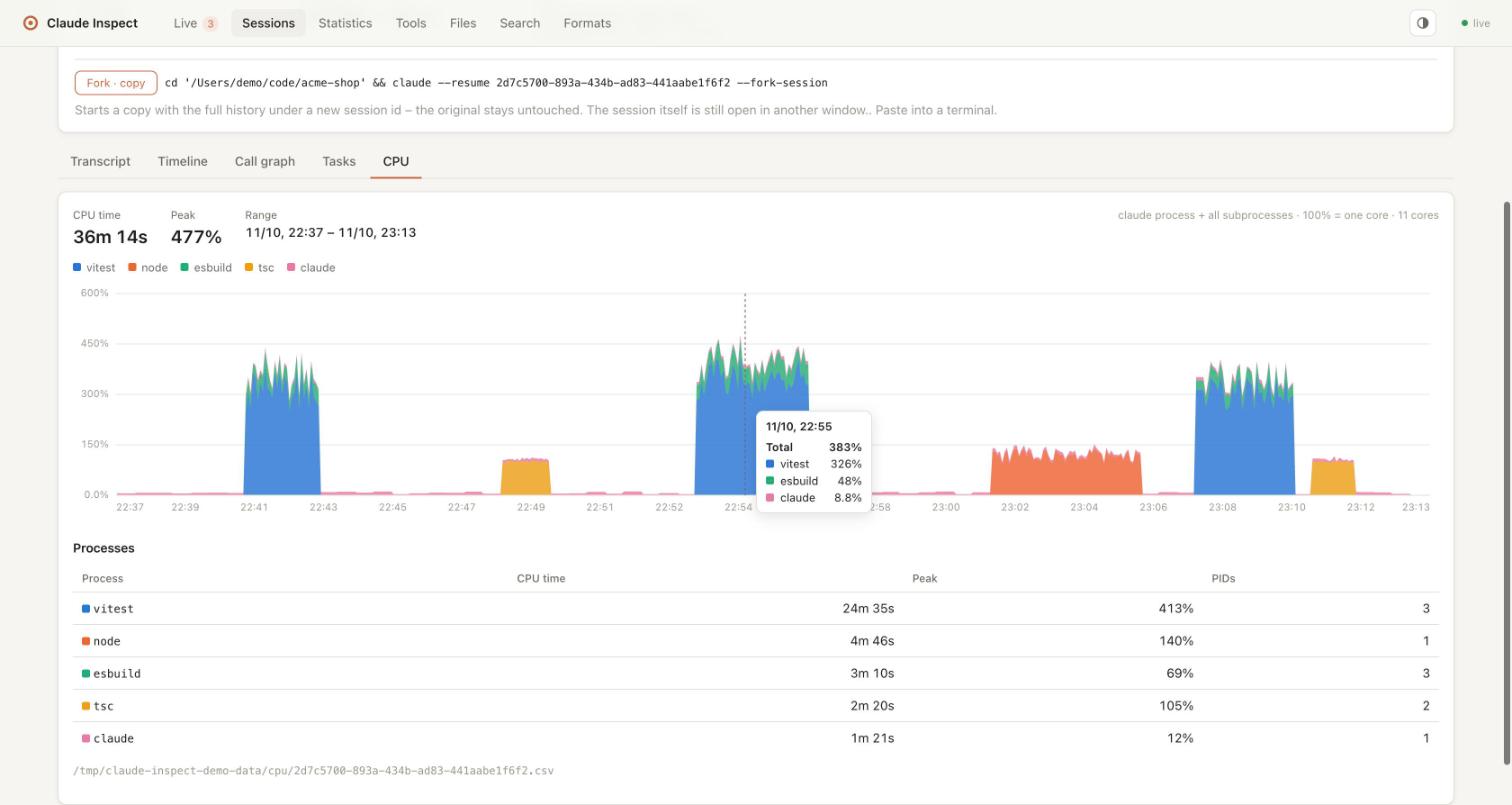Open the Files nav item
Viewport: 1512px width, 805px height.
pyautogui.click(x=463, y=23)
